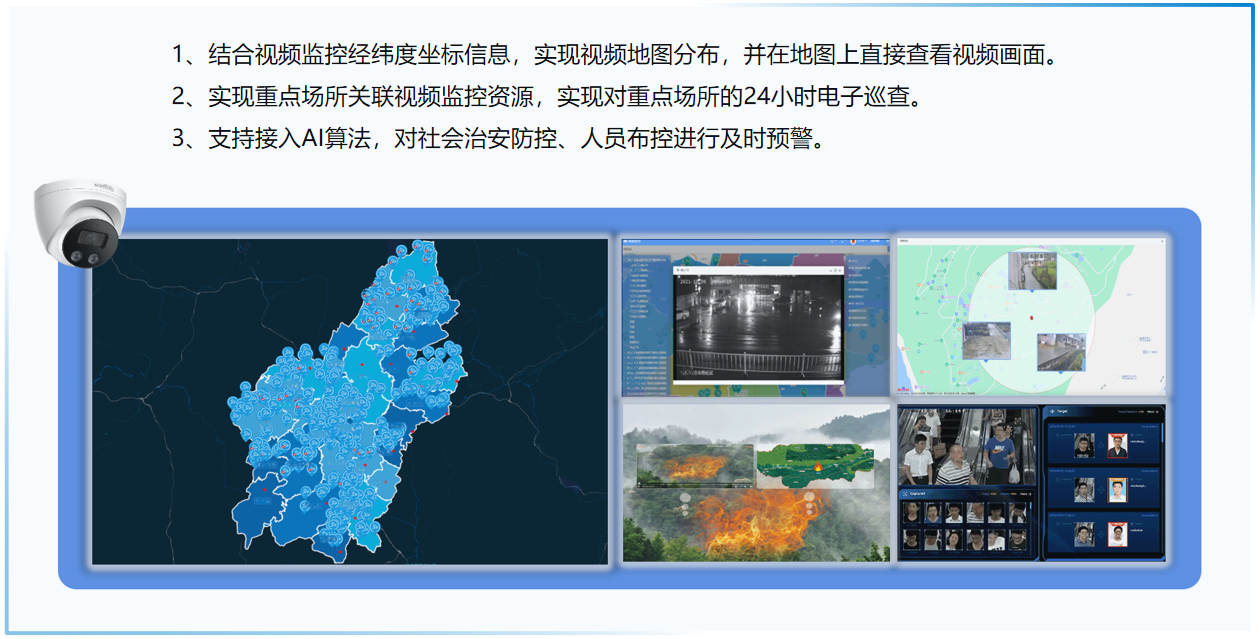Select bottom-right camera preview on circular map
This screenshot has width=1260, height=639.
[1060, 351]
